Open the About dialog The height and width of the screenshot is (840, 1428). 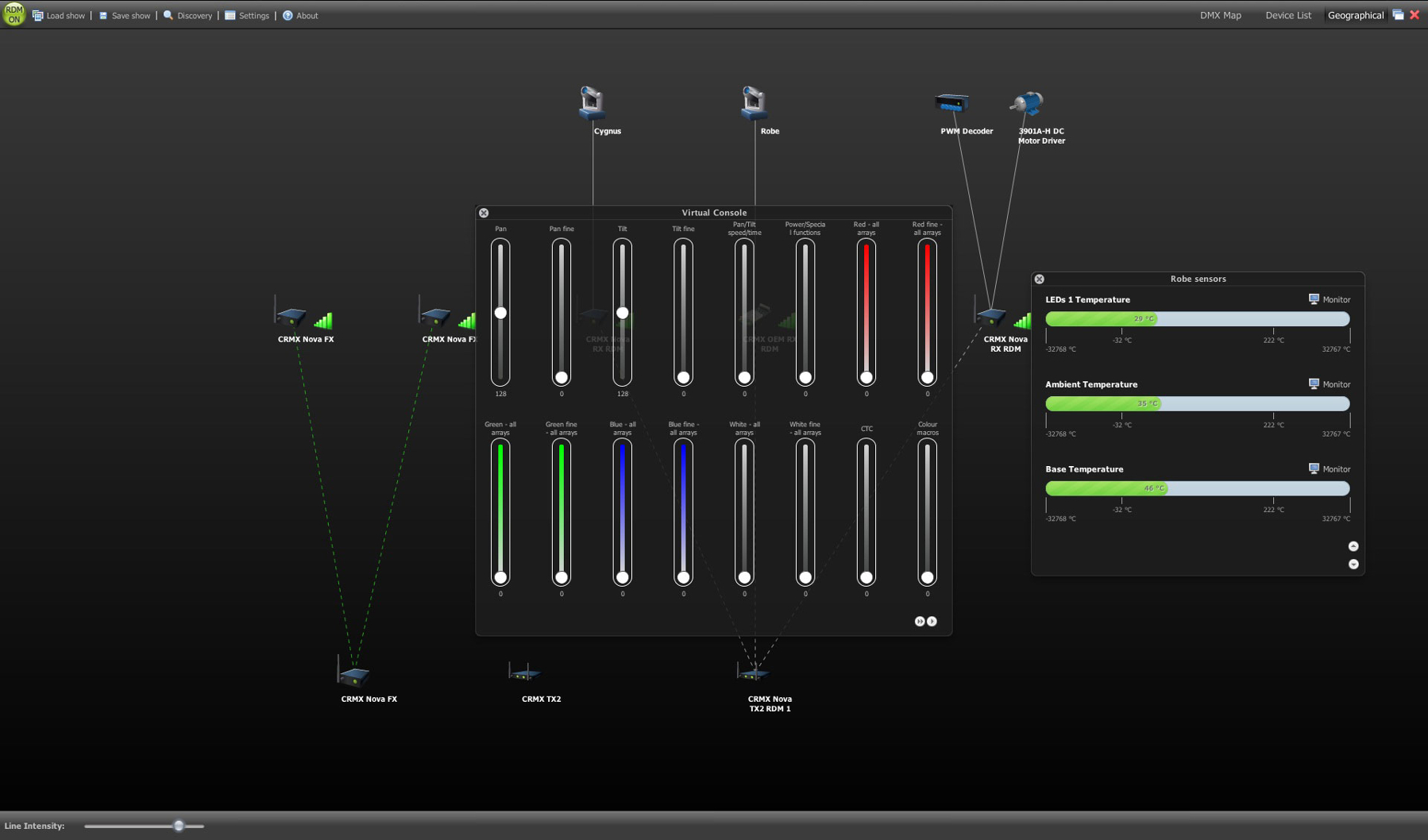pos(300,15)
